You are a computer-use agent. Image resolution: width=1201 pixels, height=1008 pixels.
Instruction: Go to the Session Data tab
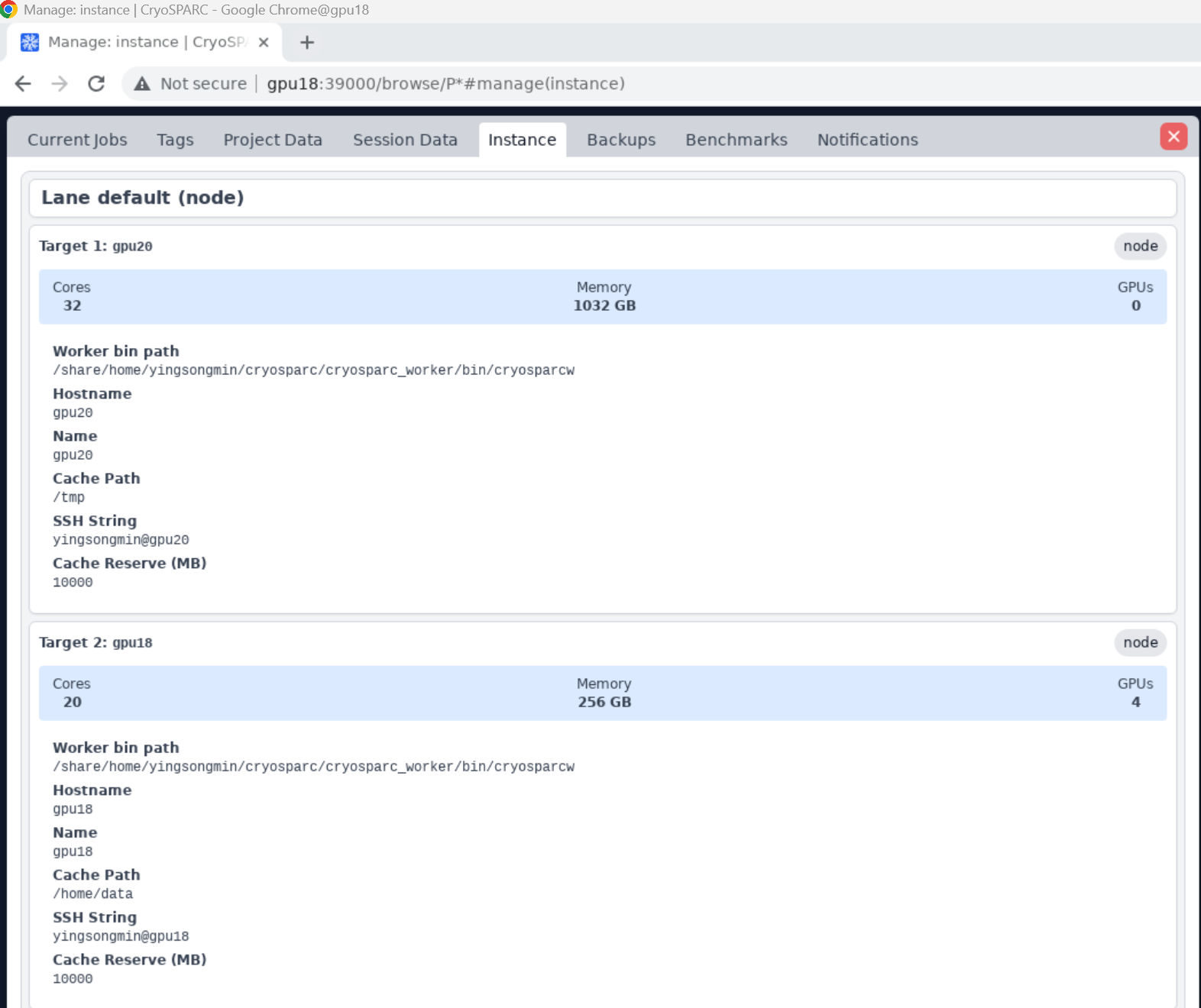(405, 140)
